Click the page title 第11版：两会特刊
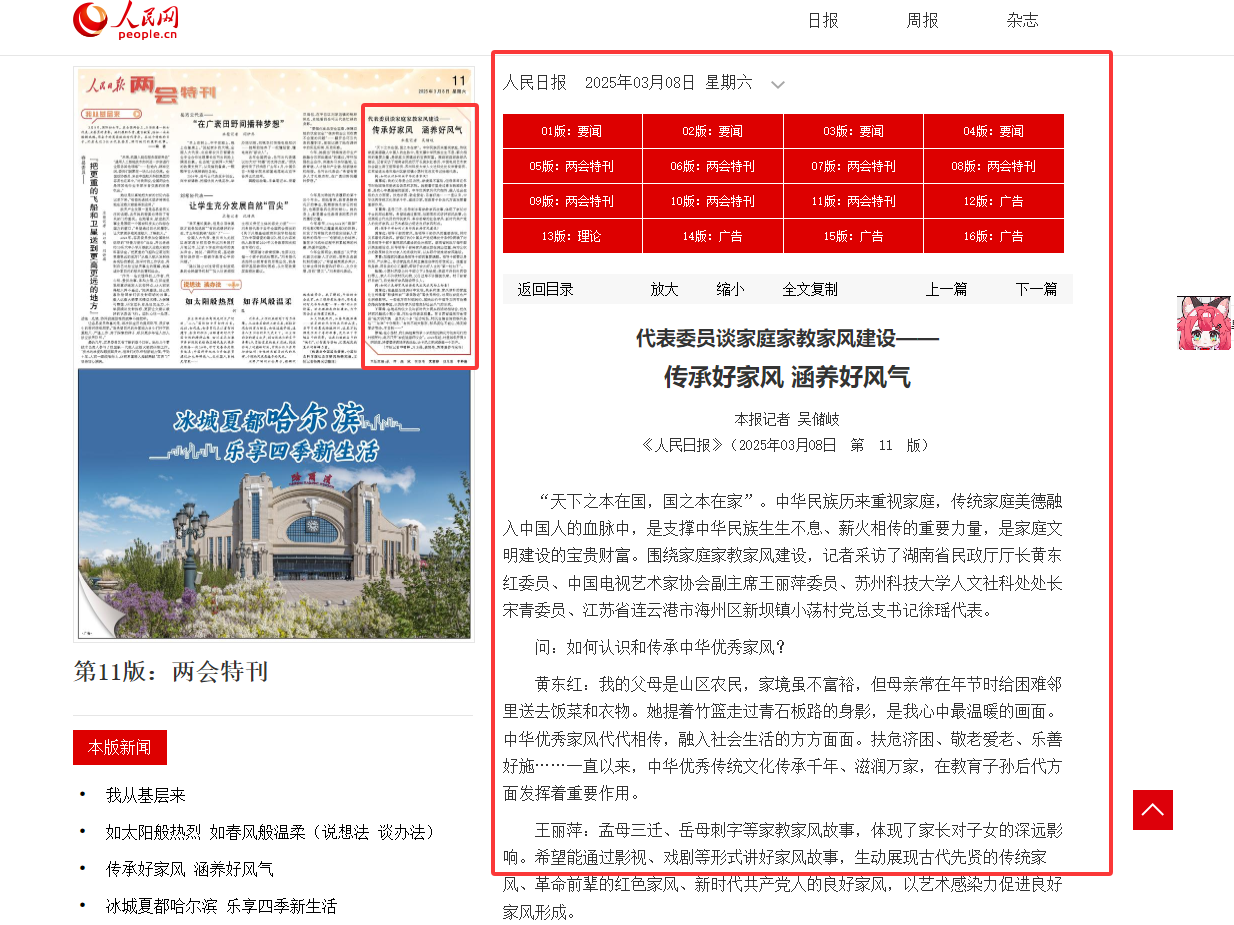Screen dimensions: 1234x925 coord(171,671)
